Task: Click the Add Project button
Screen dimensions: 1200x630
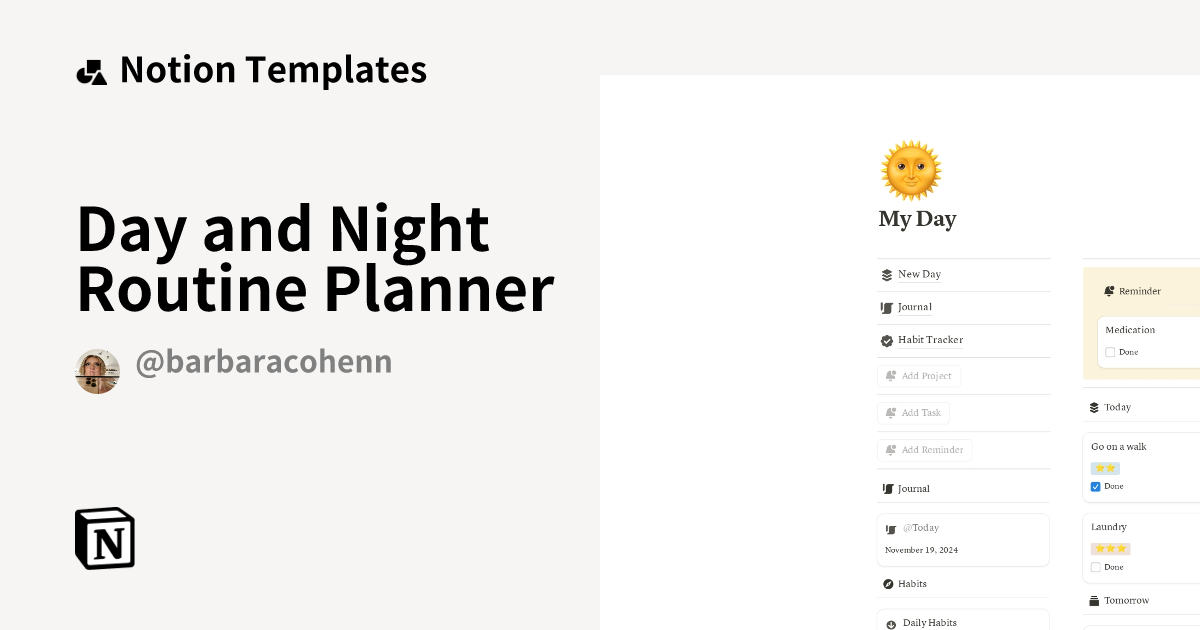Action: click(x=919, y=375)
